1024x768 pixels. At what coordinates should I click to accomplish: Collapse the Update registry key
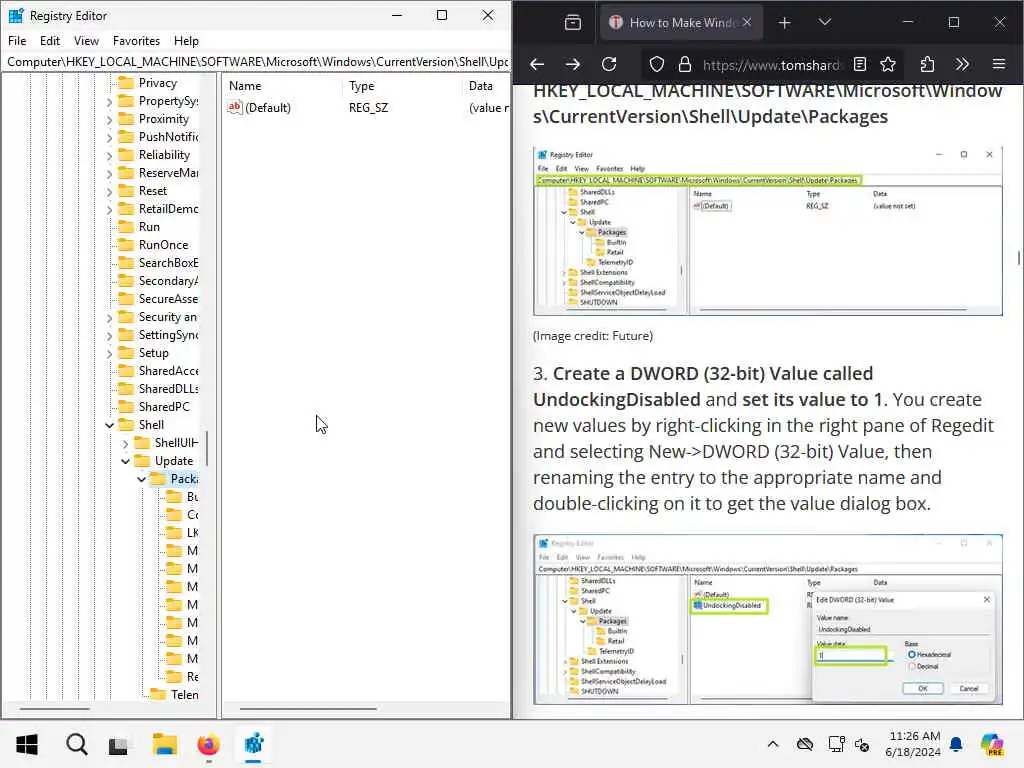point(125,461)
